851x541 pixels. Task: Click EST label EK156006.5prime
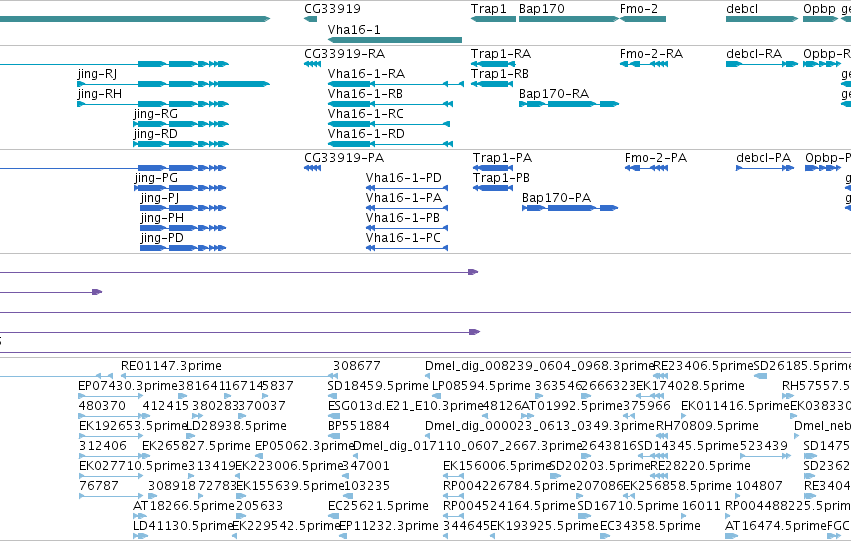(x=497, y=467)
